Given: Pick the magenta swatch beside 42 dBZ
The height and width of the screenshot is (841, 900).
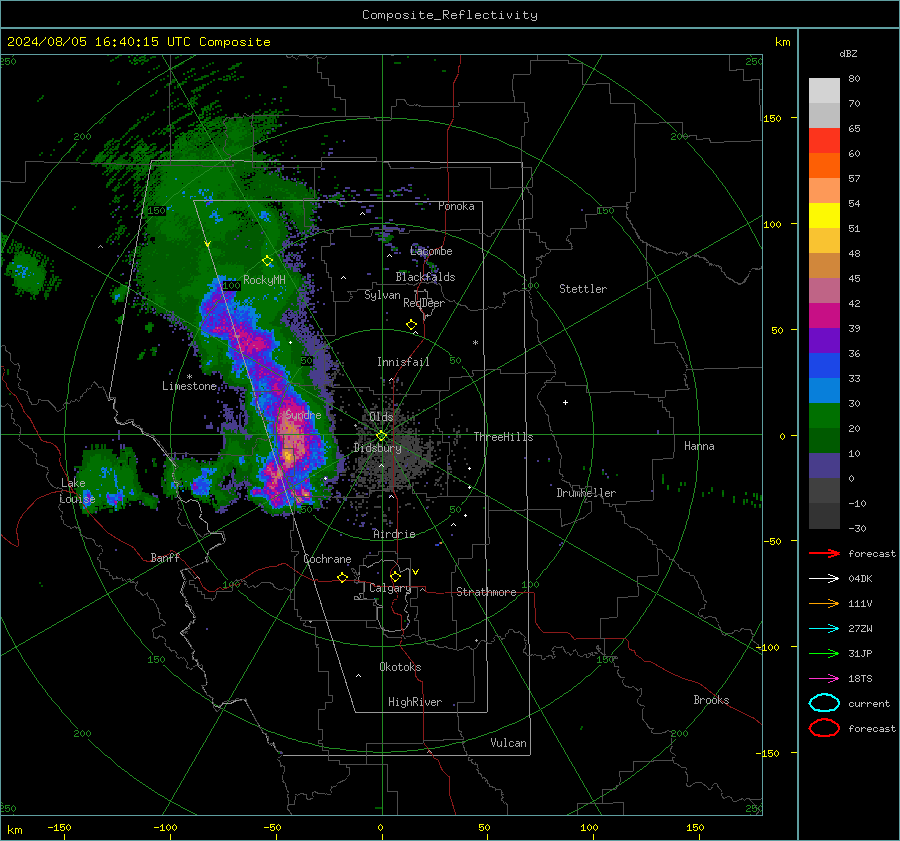Looking at the screenshot, I should [x=824, y=316].
